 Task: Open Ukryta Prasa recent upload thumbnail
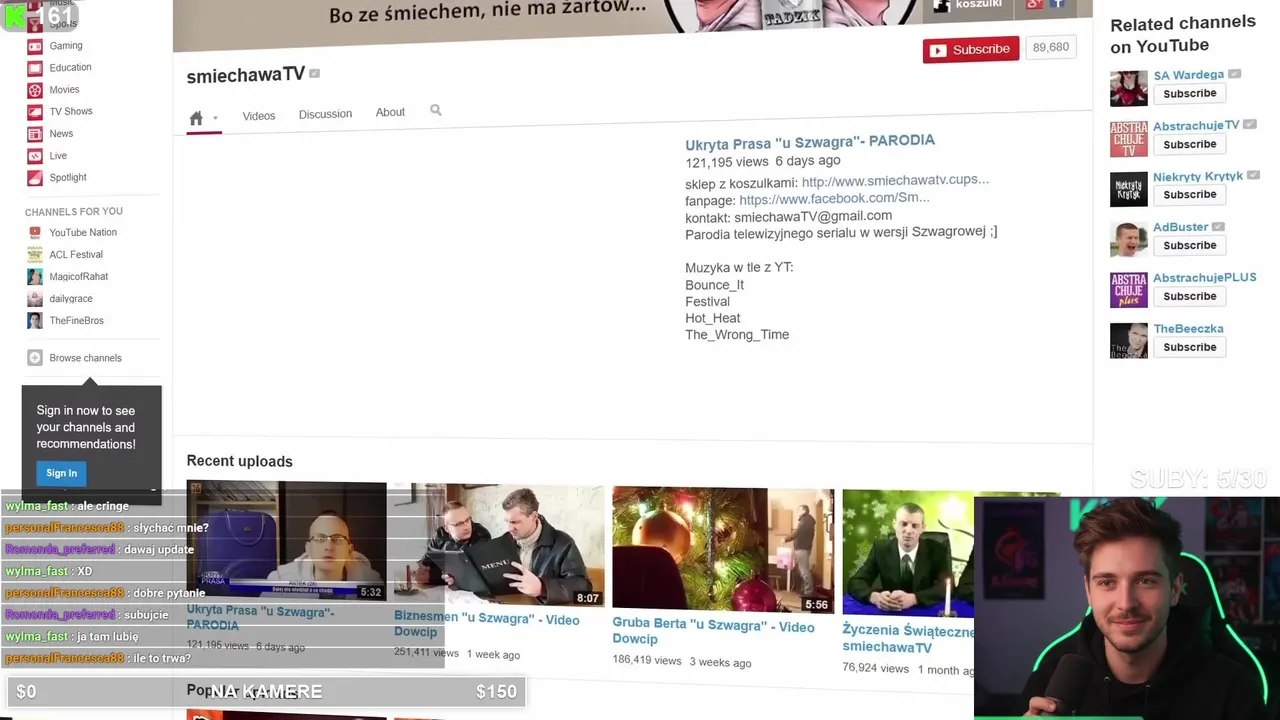tap(286, 541)
